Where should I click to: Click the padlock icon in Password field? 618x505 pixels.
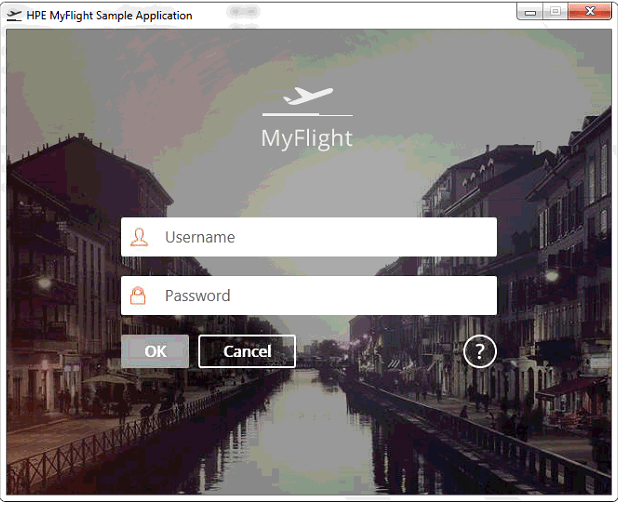[138, 296]
